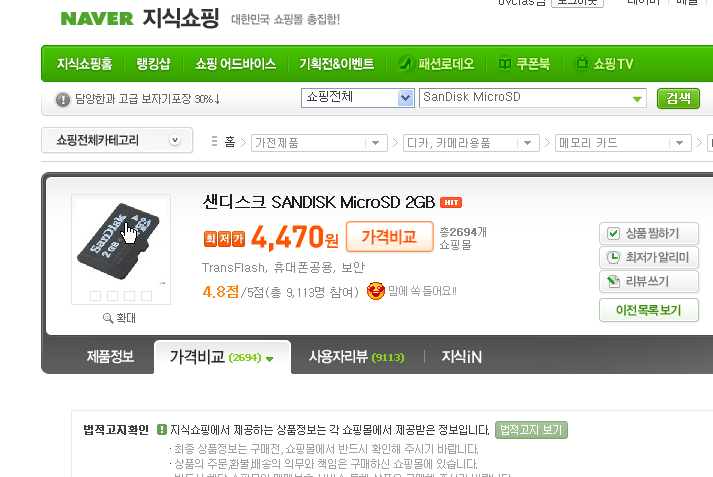The height and width of the screenshot is (477, 713).
Task: Switch to the 사용자리뷰 tab
Action: click(x=356, y=357)
